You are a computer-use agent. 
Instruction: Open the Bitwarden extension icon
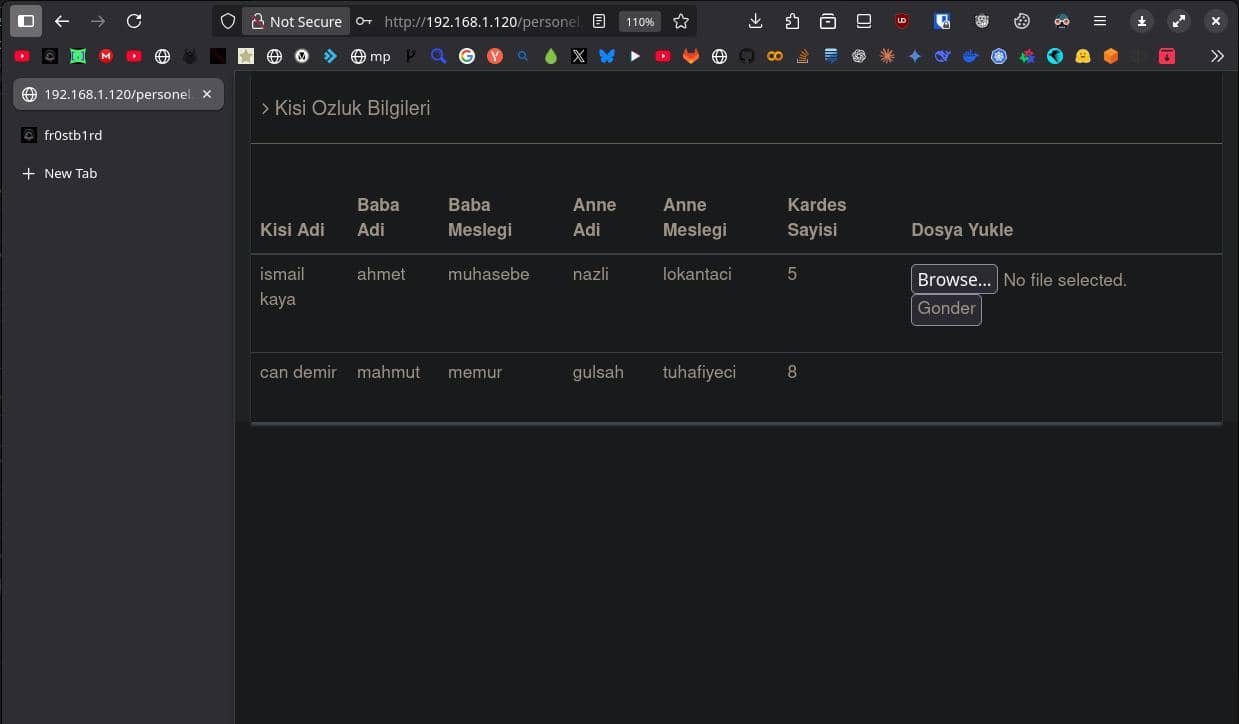coord(942,21)
